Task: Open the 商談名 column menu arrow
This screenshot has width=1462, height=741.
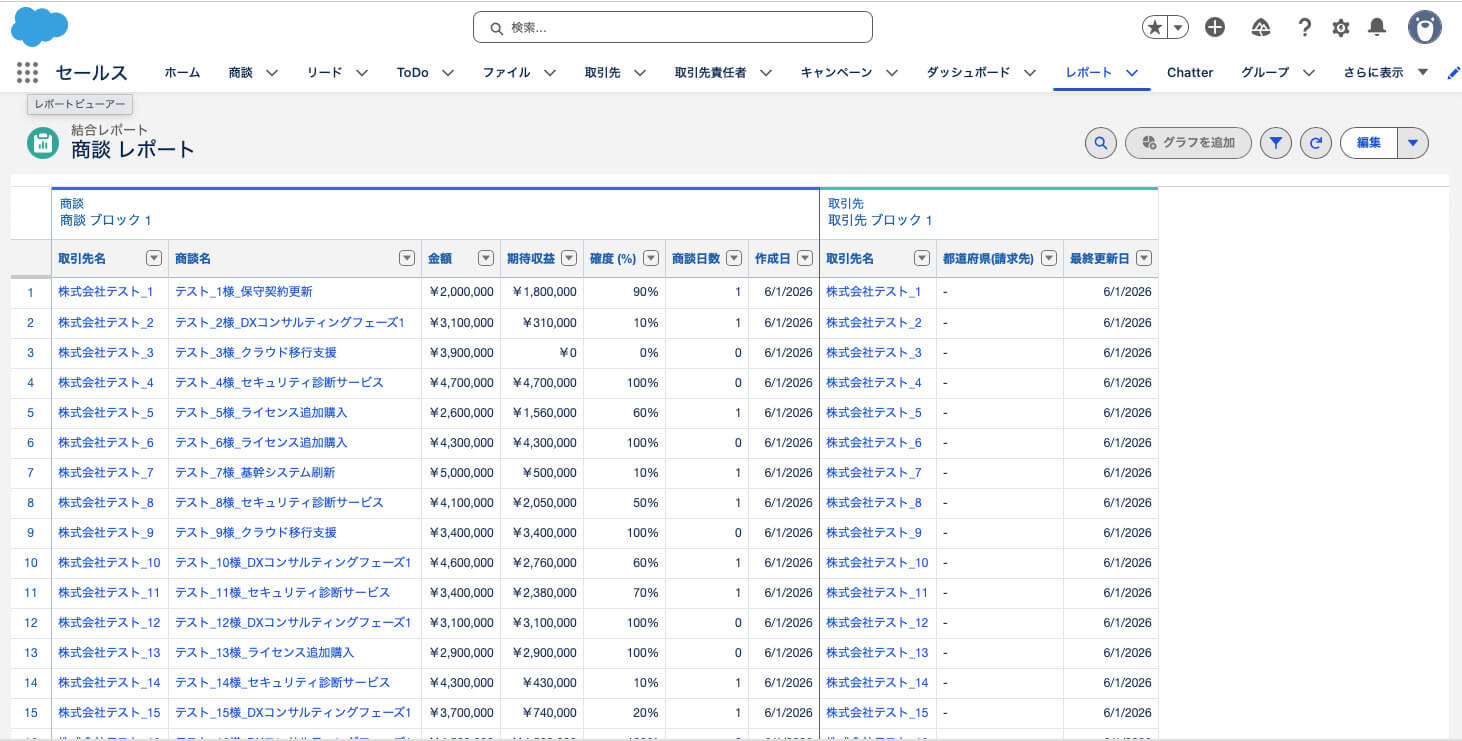Action: [407, 258]
